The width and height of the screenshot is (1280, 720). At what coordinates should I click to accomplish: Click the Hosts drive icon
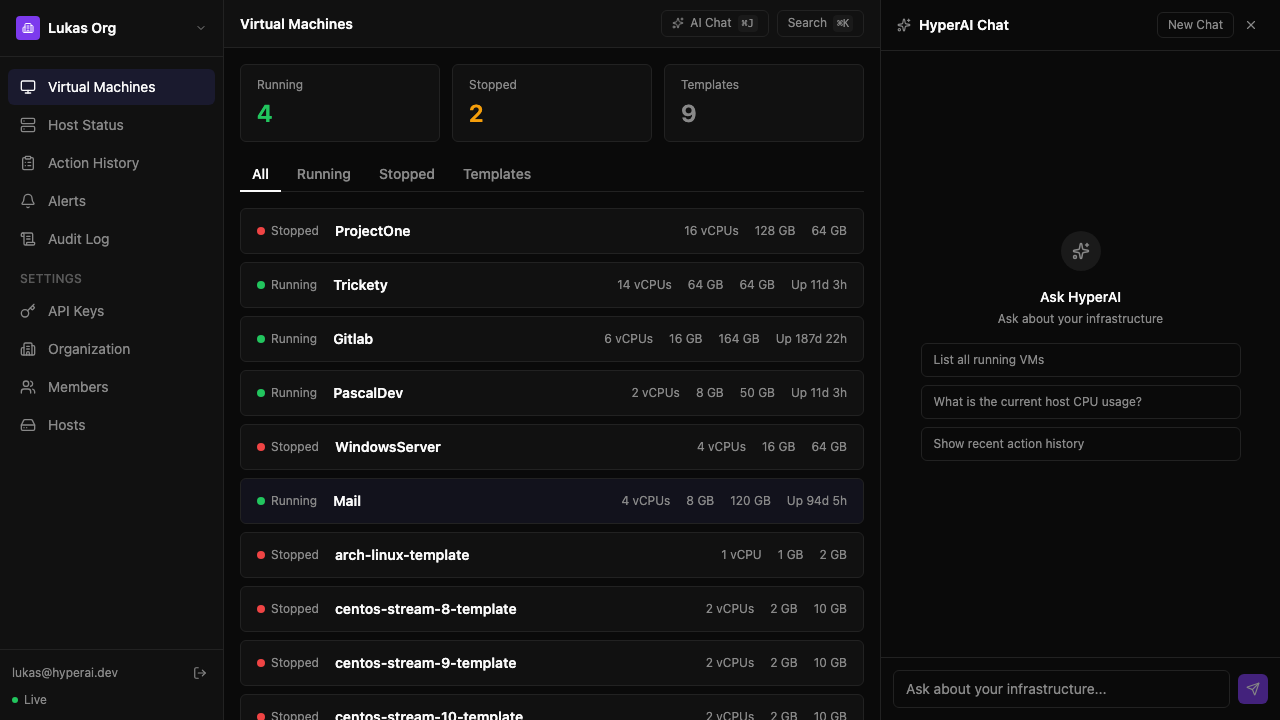[x=28, y=425]
